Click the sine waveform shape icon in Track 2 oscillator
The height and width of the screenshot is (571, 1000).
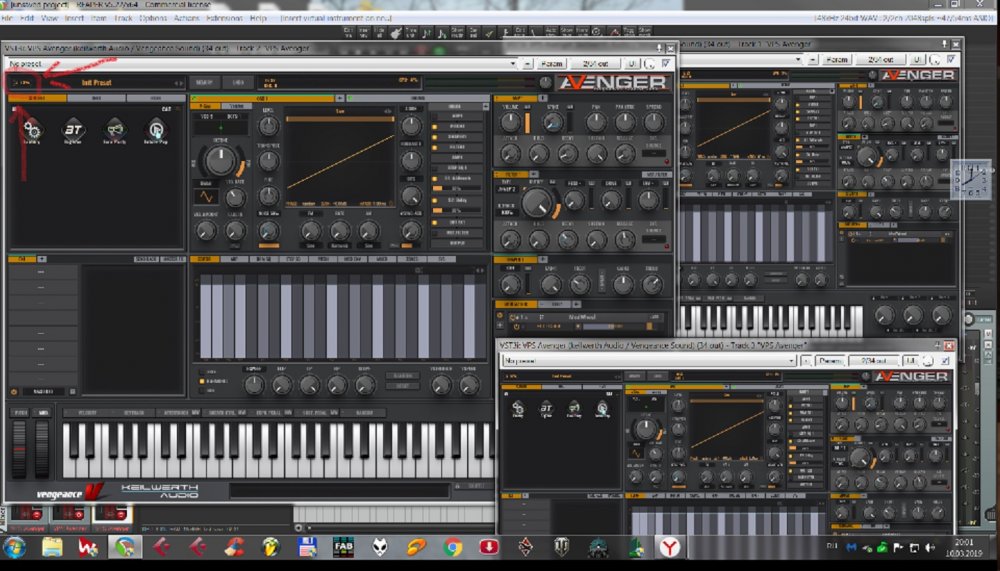point(206,197)
